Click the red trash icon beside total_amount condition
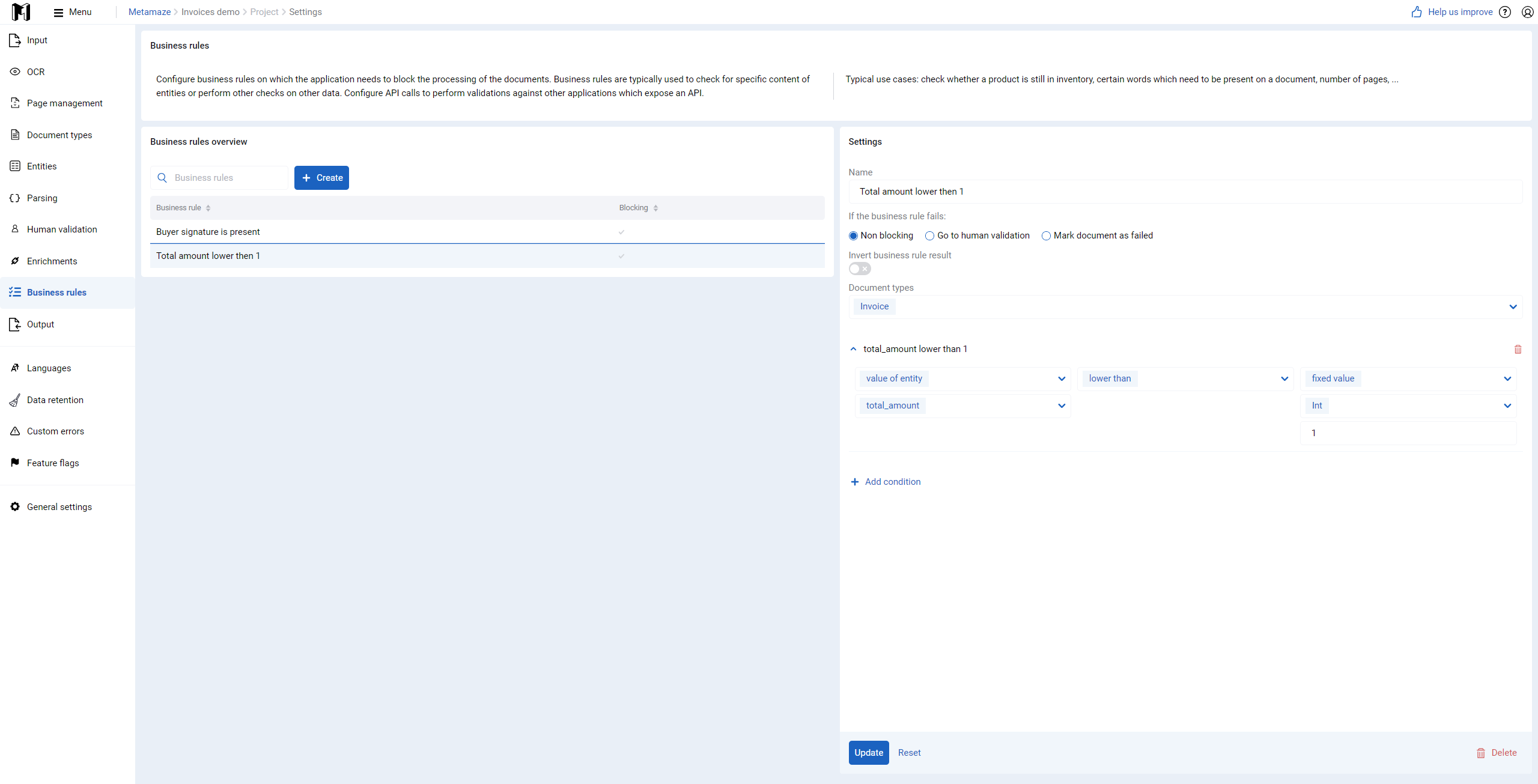 1518,349
